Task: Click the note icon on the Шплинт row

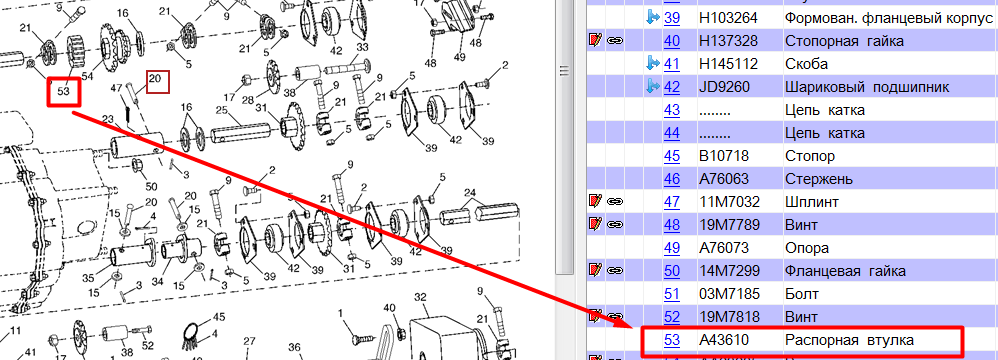Action: [x=595, y=202]
